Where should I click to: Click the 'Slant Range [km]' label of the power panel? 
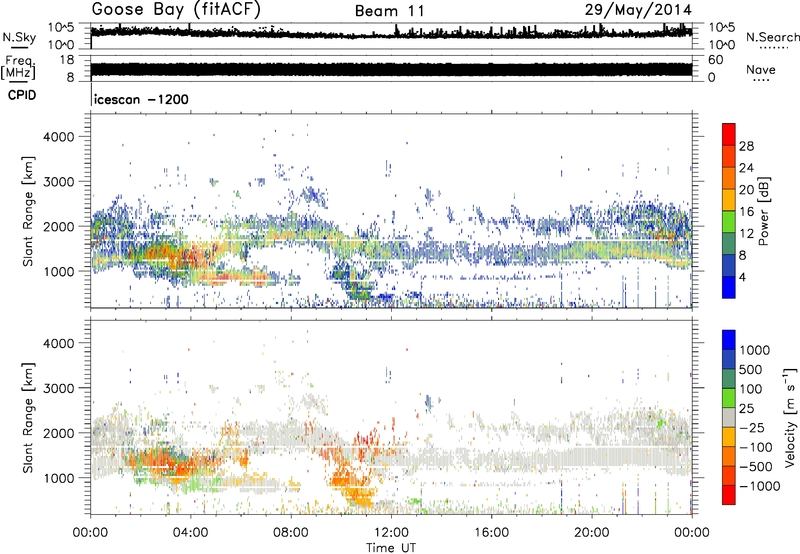click(28, 211)
